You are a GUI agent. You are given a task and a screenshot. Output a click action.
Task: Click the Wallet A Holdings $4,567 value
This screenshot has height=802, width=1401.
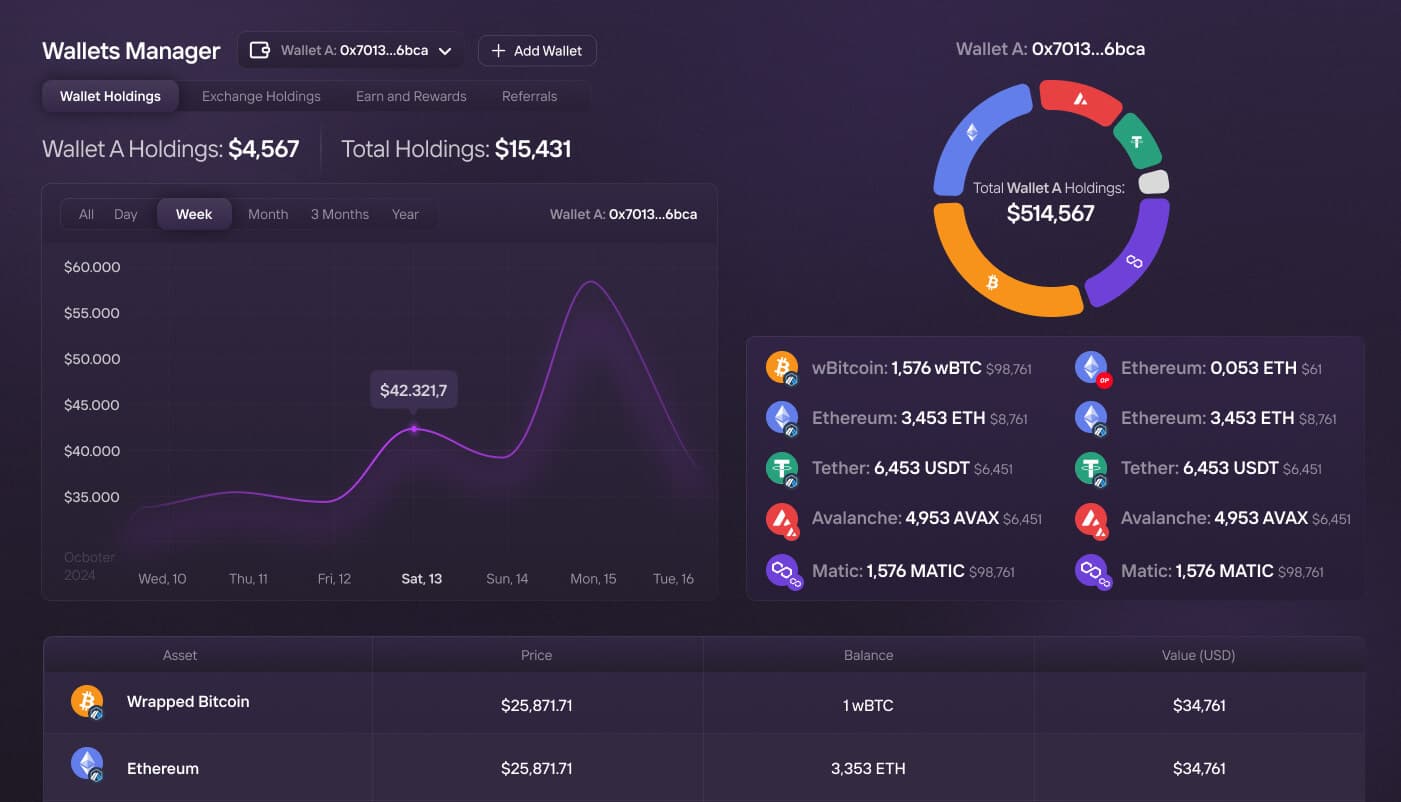tap(264, 149)
